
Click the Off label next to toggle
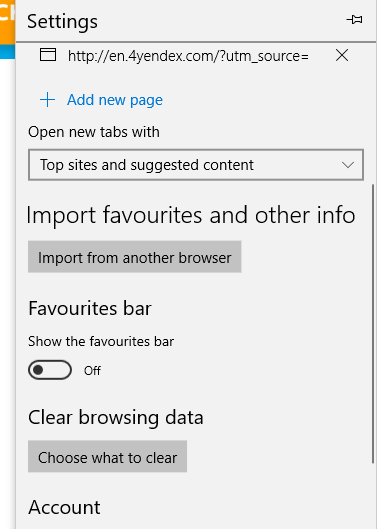tap(92, 370)
